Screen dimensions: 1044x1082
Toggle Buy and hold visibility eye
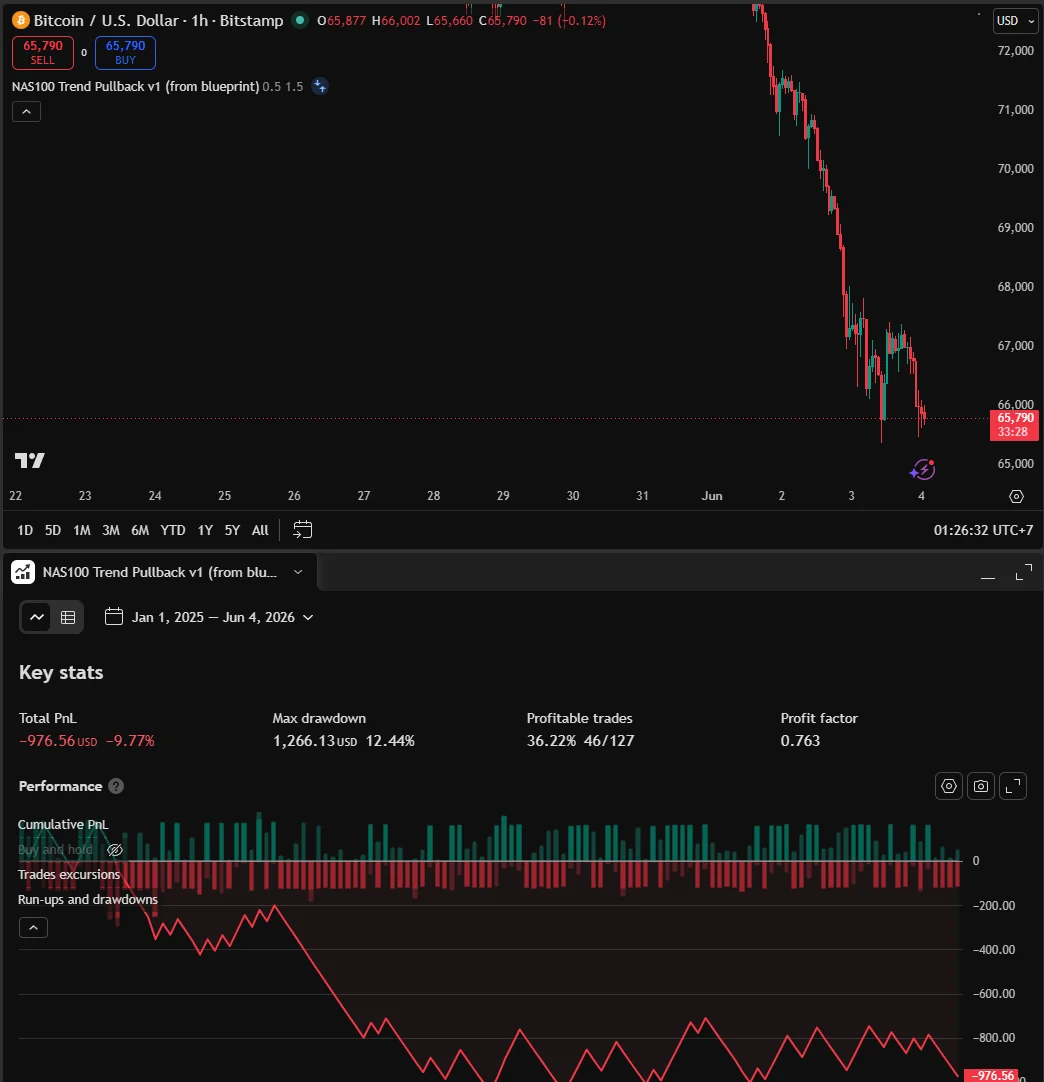(x=115, y=849)
